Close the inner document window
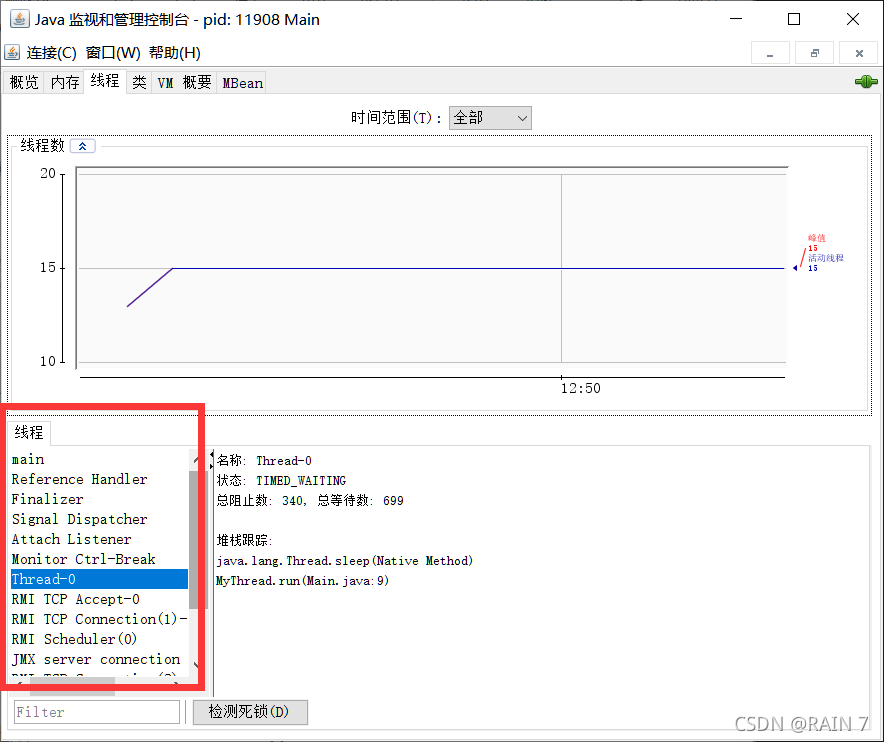Viewport: 884px width, 742px height. pos(859,53)
